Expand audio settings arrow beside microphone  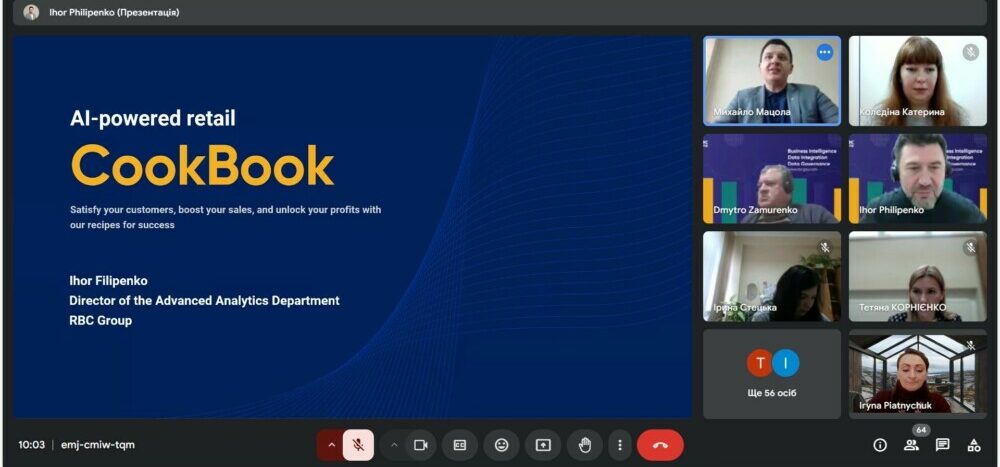click(x=331, y=445)
